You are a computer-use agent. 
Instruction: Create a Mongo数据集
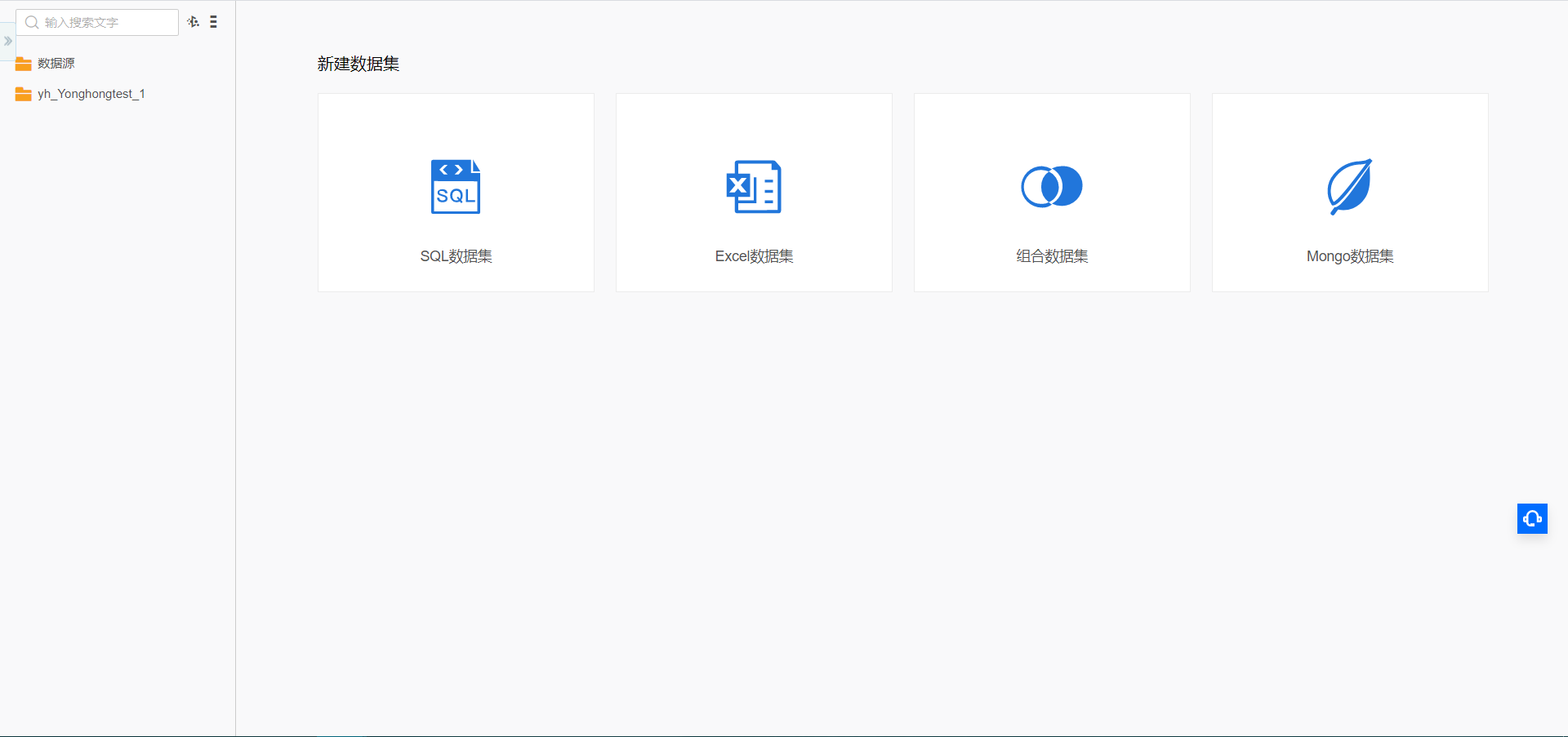tap(1349, 193)
